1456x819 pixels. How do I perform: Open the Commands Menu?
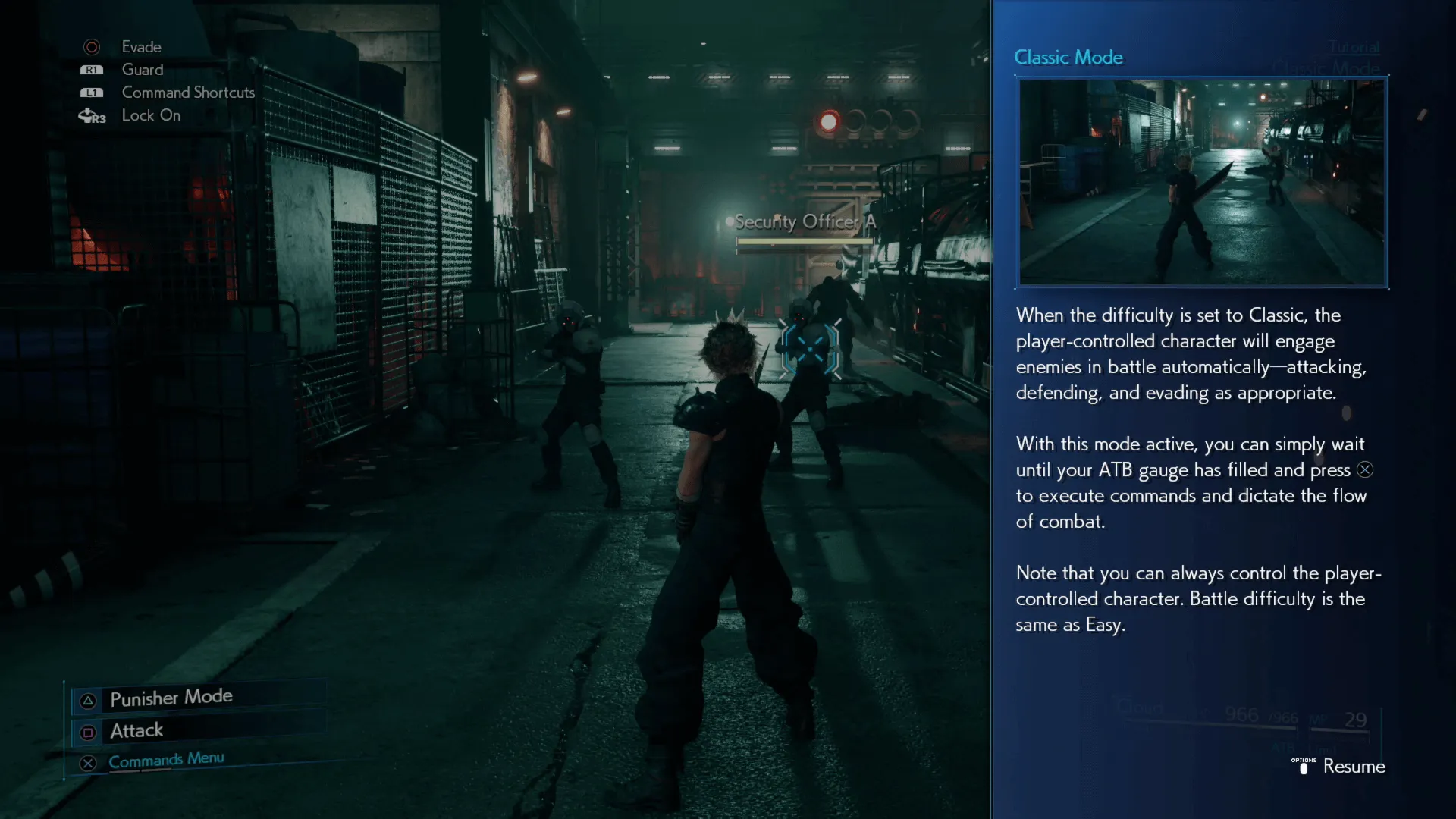click(x=166, y=760)
